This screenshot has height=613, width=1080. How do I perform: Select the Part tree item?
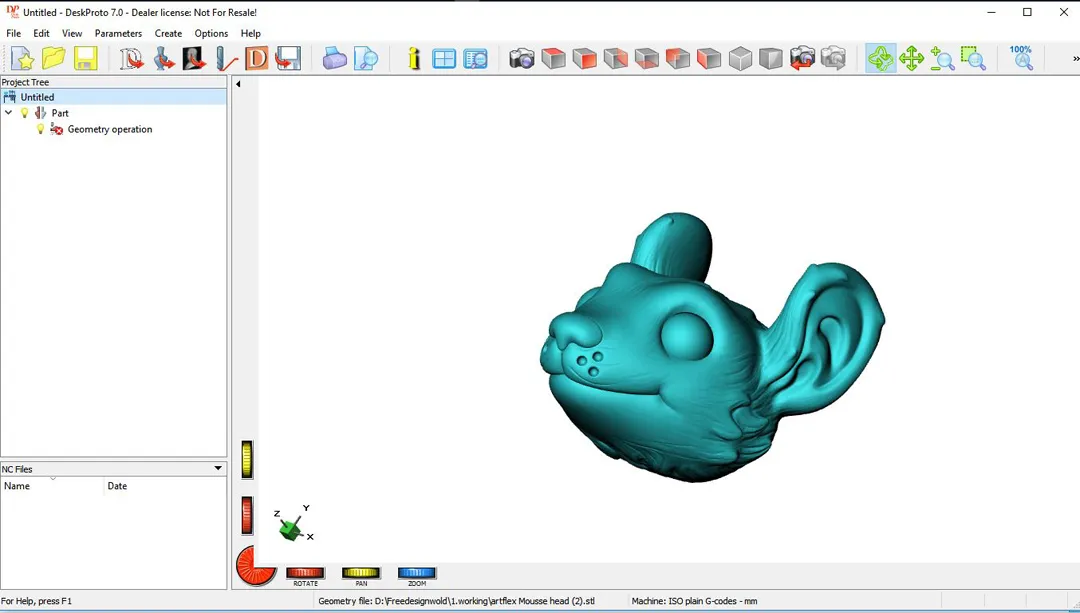[60, 113]
